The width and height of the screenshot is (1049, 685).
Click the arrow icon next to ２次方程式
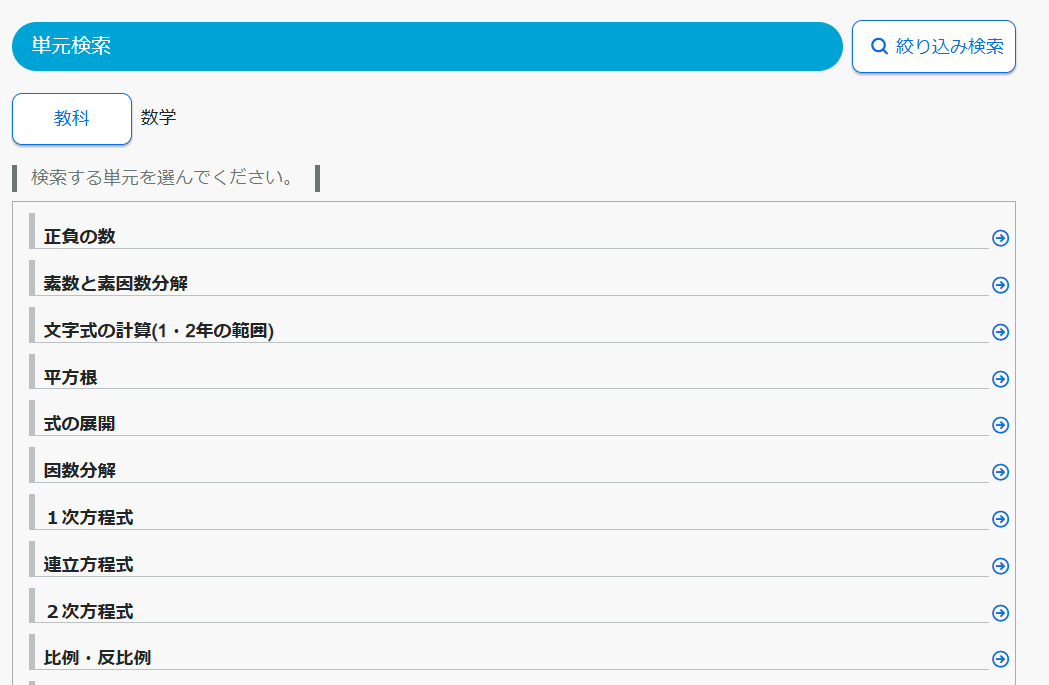pyautogui.click(x=1000, y=613)
